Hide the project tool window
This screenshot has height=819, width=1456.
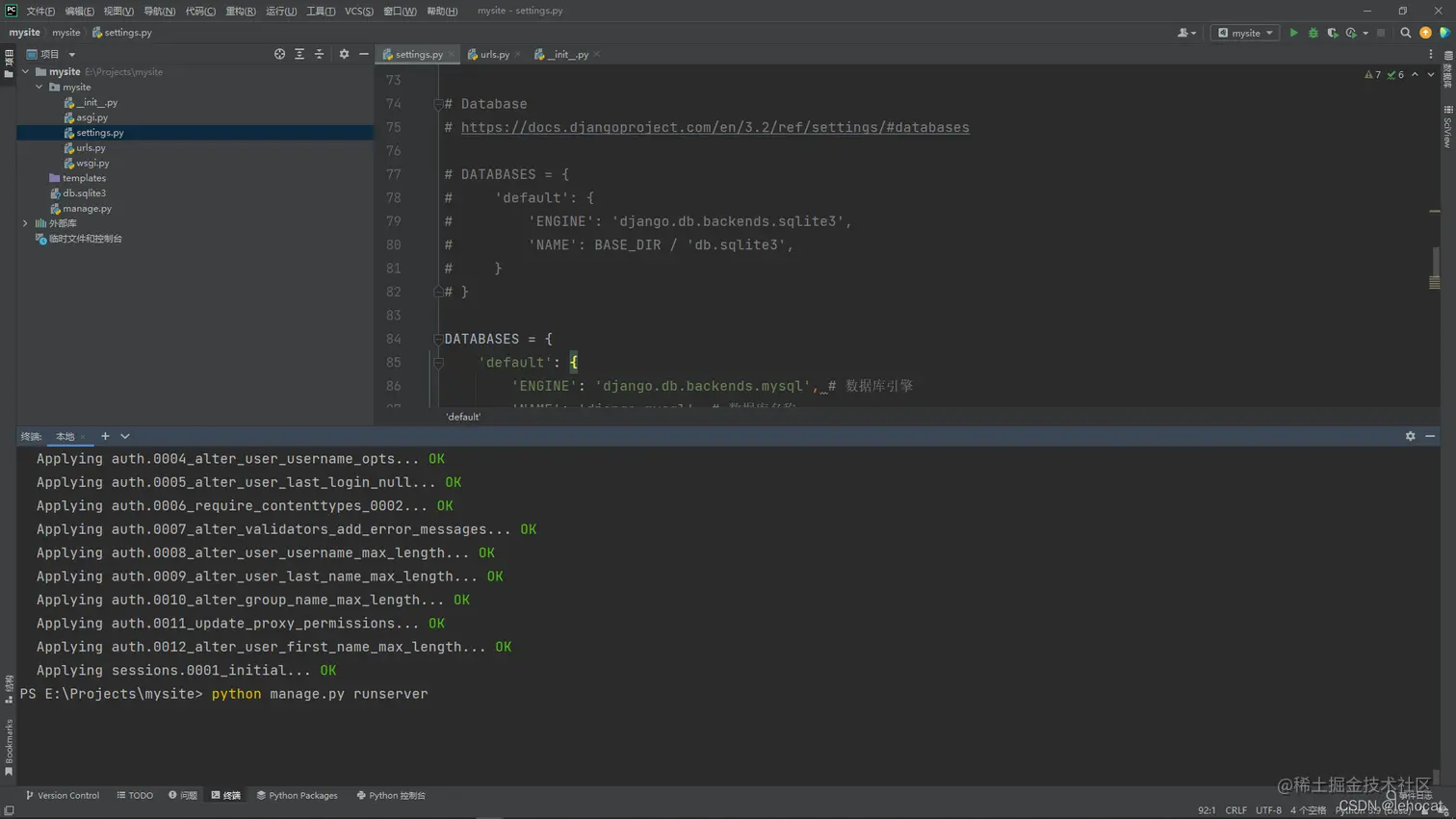363,54
